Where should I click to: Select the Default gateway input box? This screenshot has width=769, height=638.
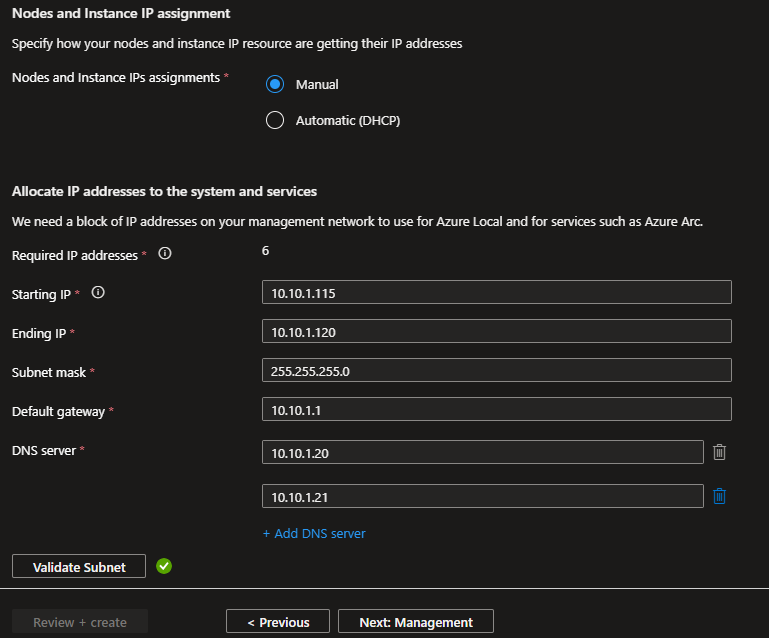pos(496,410)
